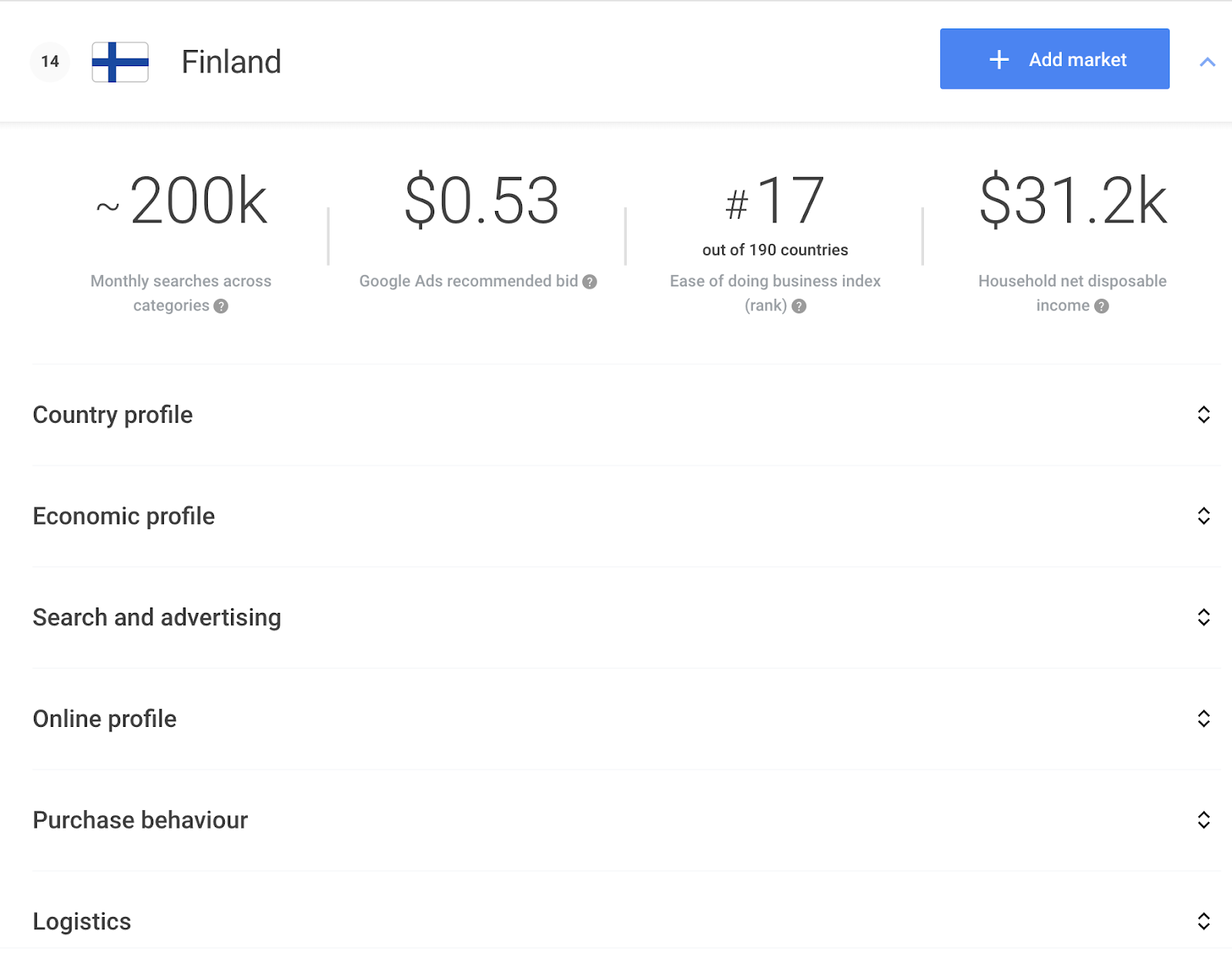1232x954 pixels.
Task: Click the rank badge showing 14
Action: click(x=50, y=62)
